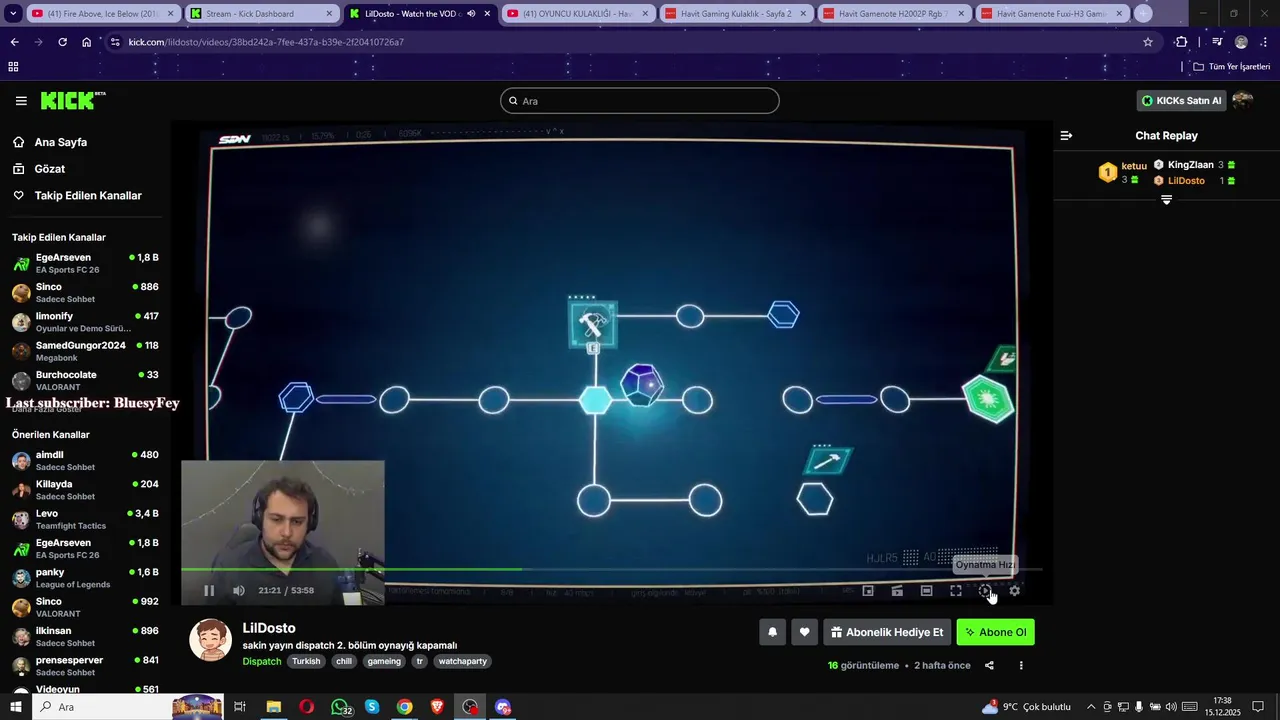Viewport: 1280px width, 720px height.
Task: Toggle picture-in-picture mode in the player
Action: tap(868, 591)
